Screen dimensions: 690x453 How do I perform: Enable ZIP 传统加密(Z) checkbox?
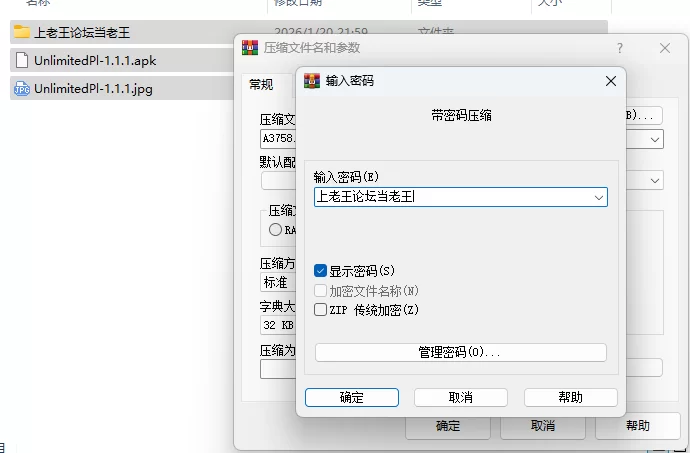coord(320,309)
